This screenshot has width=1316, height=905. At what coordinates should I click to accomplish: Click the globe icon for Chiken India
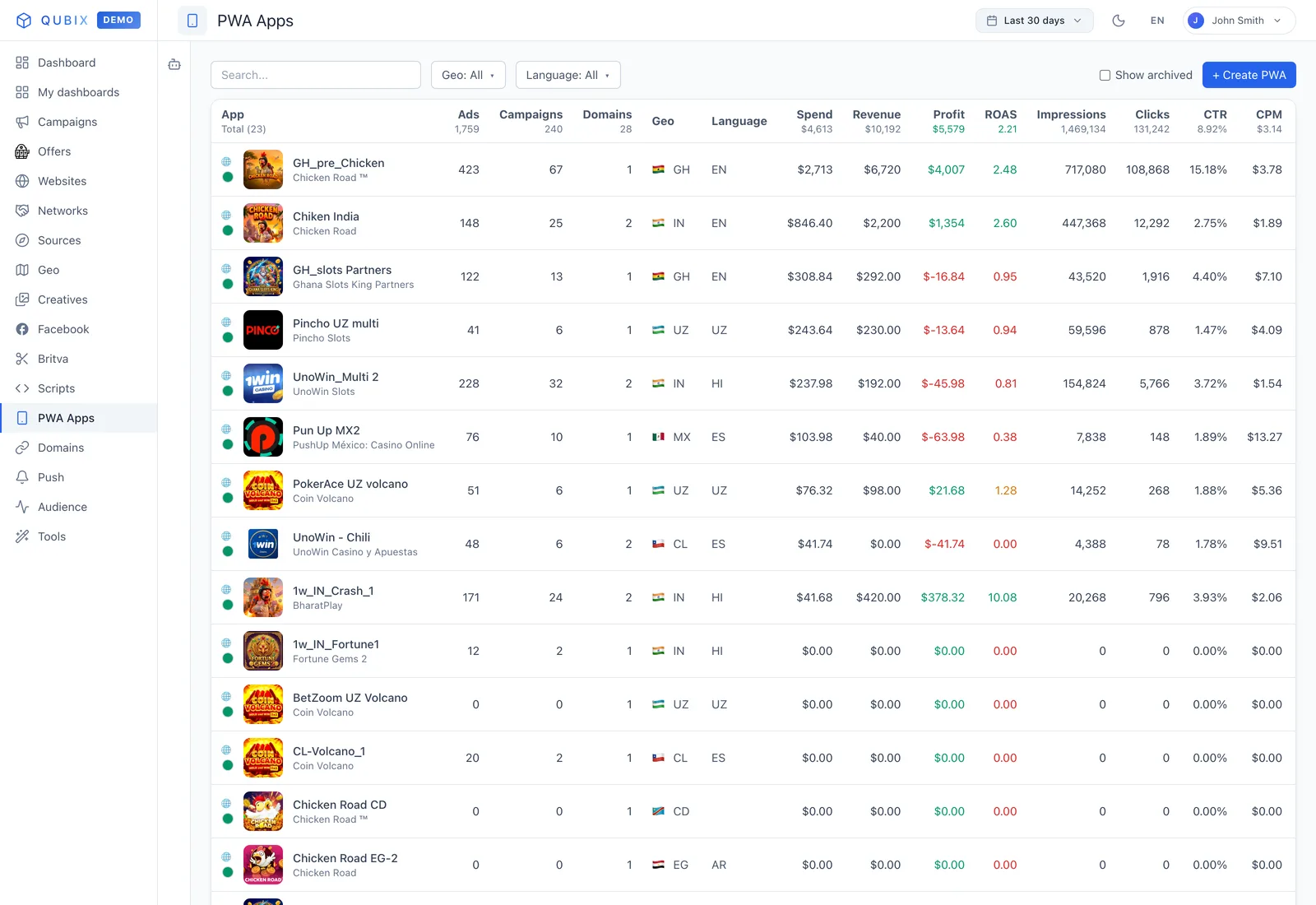226,215
